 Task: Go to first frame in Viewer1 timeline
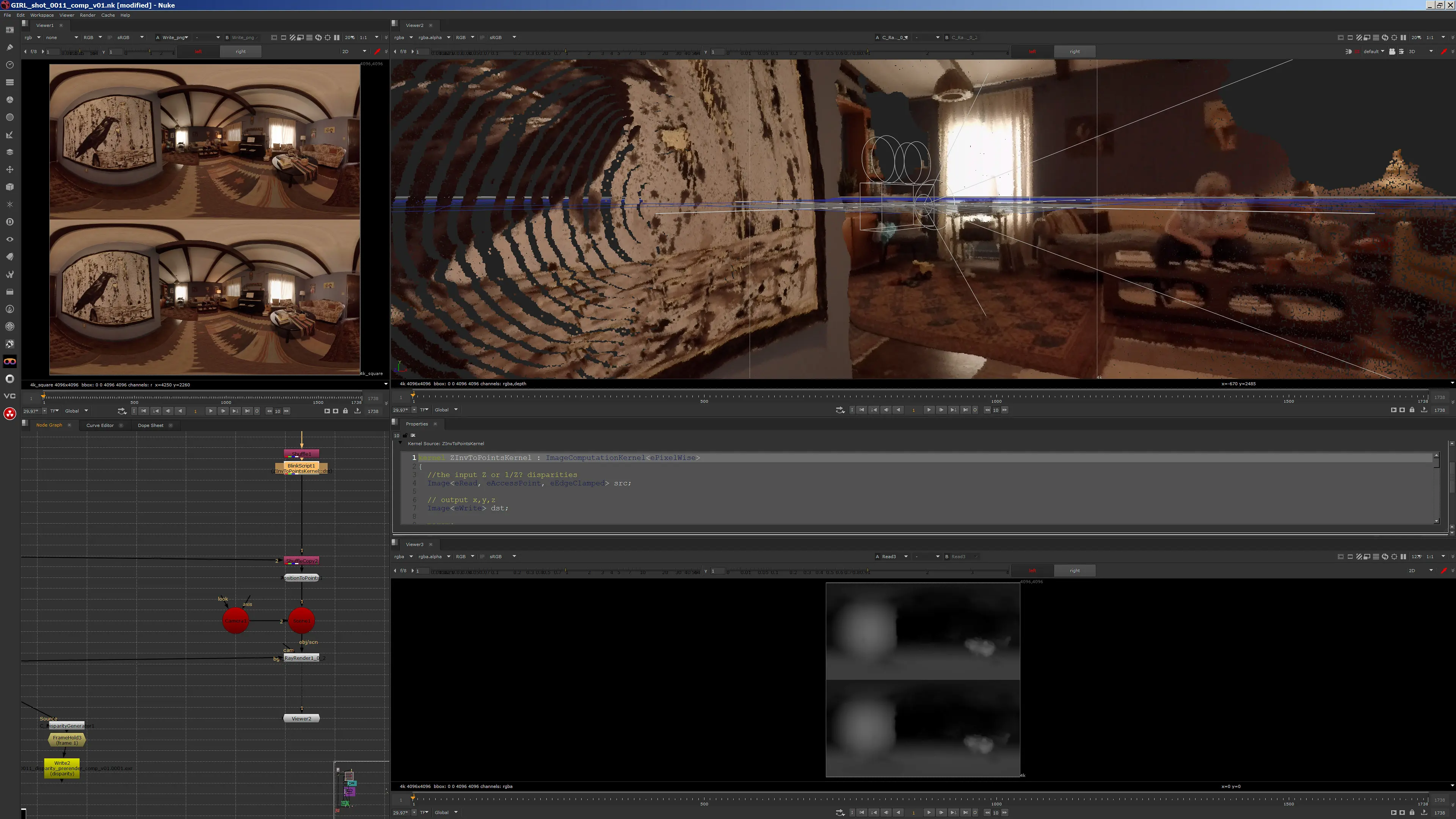tap(144, 411)
